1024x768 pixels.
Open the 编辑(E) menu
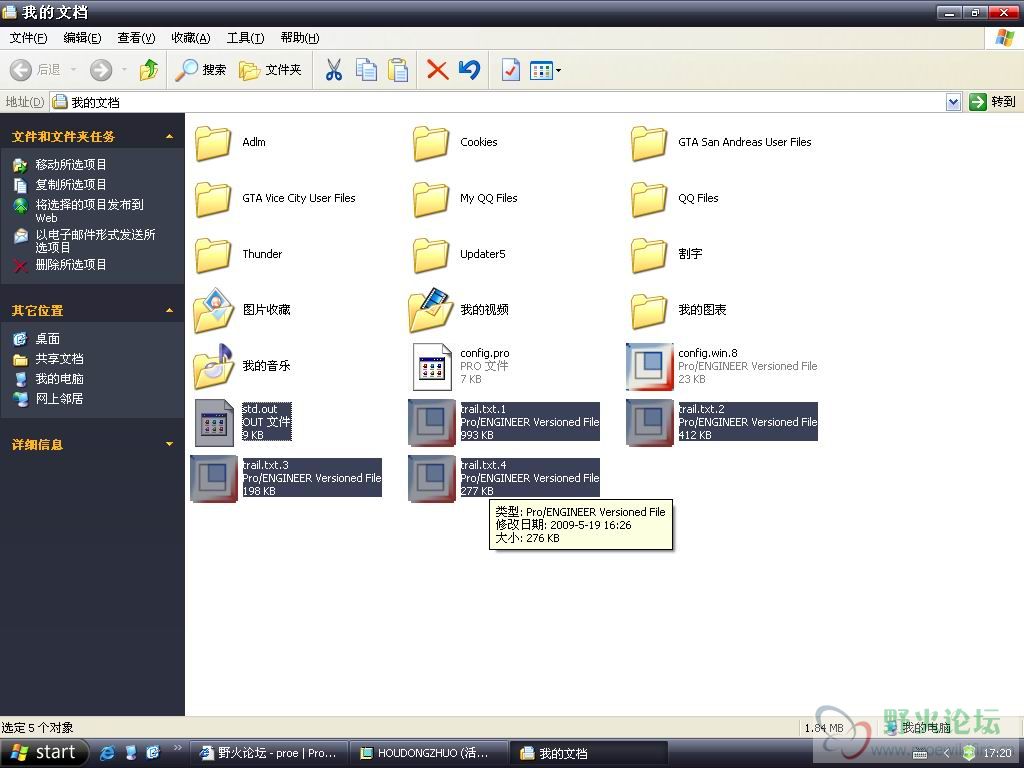tap(82, 38)
